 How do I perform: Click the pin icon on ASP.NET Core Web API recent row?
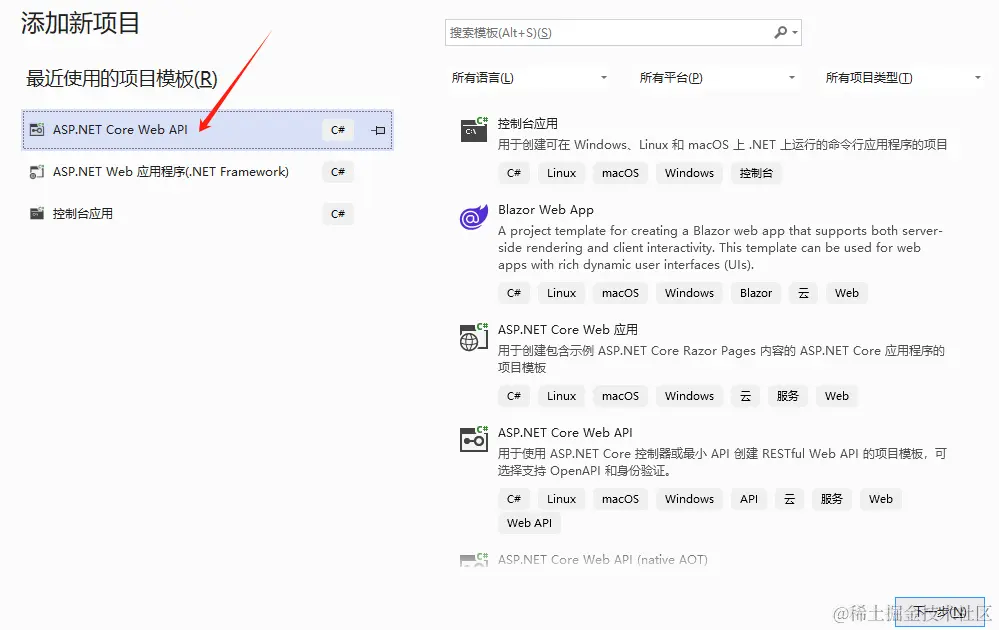point(378,130)
